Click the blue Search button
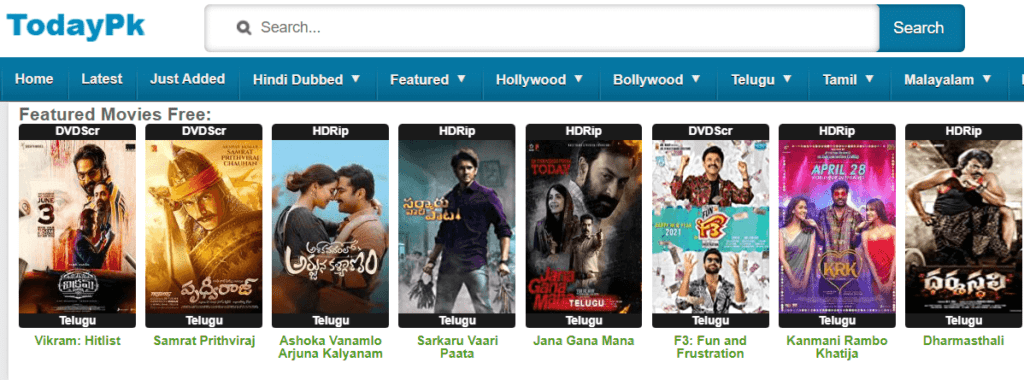This screenshot has height=380, width=1024. [x=918, y=27]
